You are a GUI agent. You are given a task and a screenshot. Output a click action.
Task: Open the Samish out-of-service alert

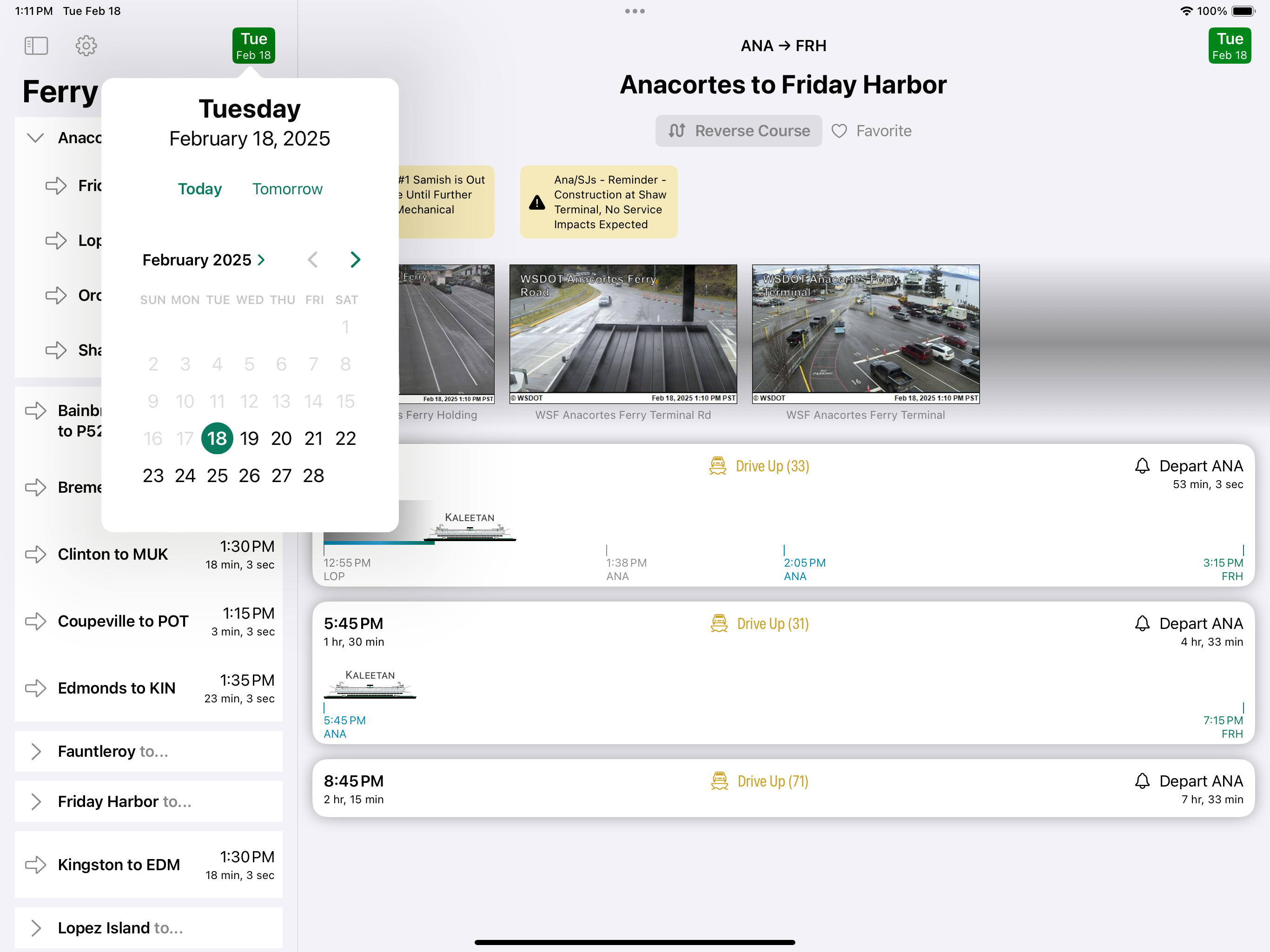click(446, 202)
